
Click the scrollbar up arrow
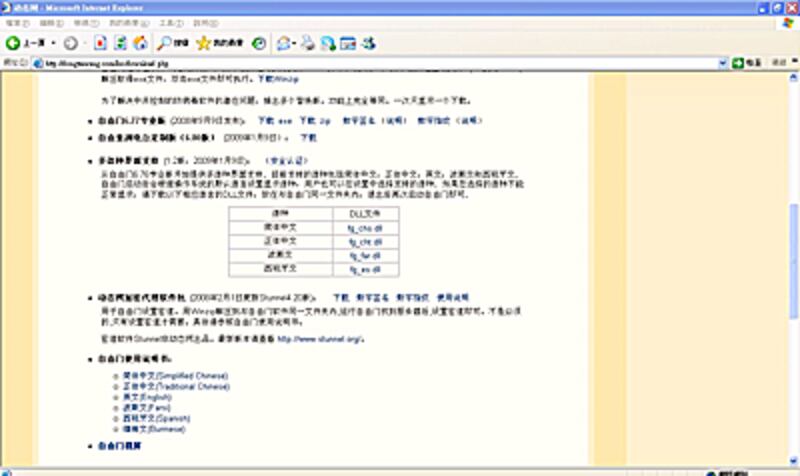793,78
